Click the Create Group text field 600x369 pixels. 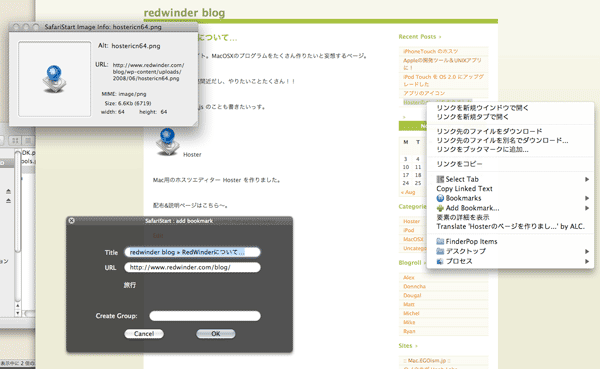click(205, 316)
